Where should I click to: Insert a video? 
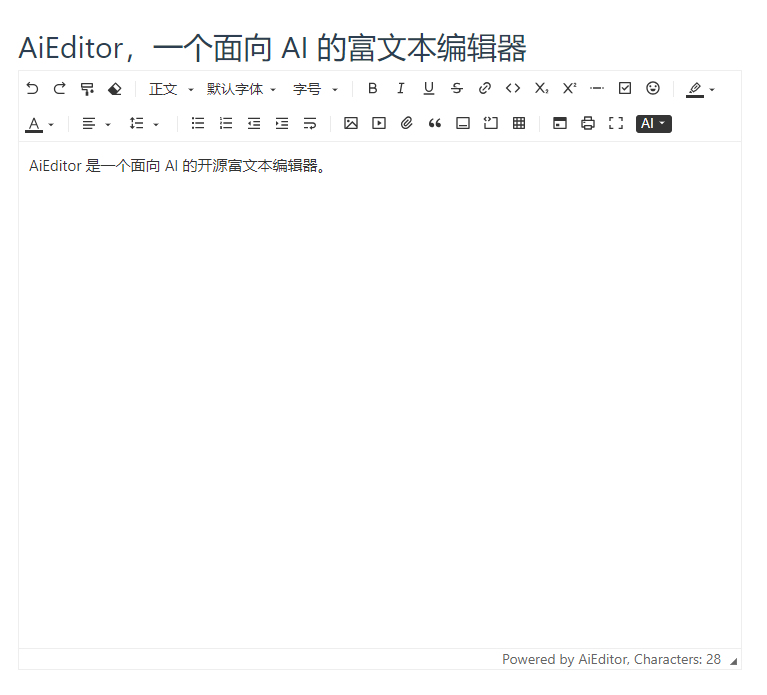coord(379,123)
